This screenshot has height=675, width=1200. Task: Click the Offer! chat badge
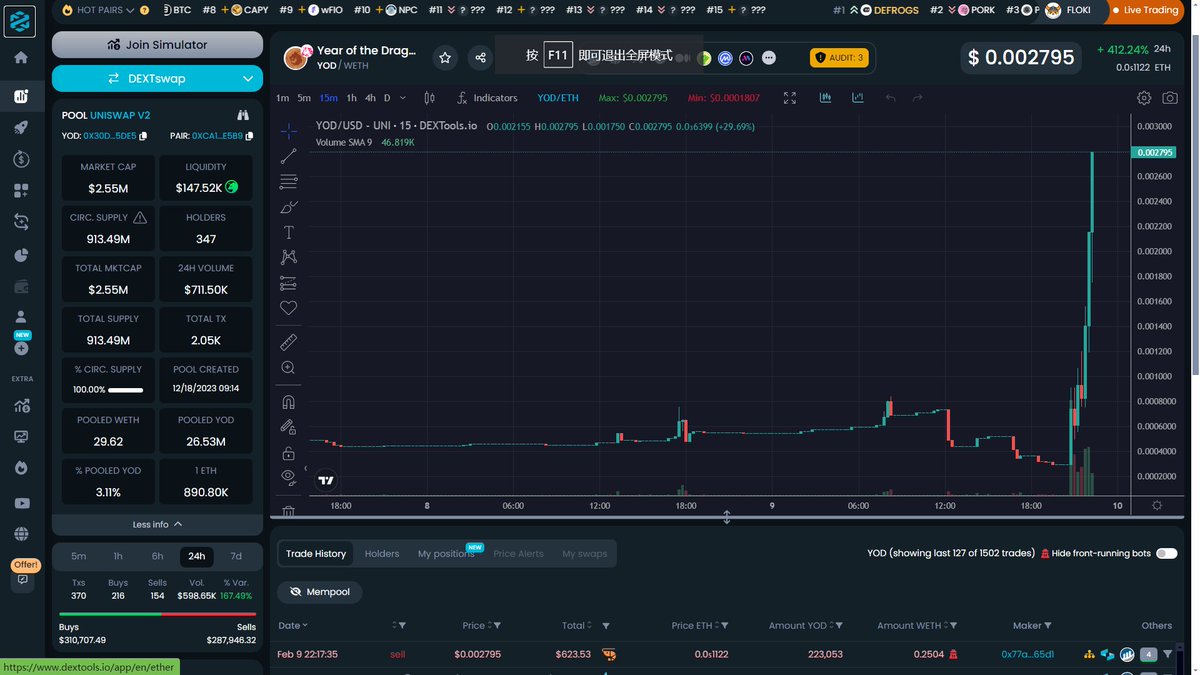pyautogui.click(x=25, y=565)
